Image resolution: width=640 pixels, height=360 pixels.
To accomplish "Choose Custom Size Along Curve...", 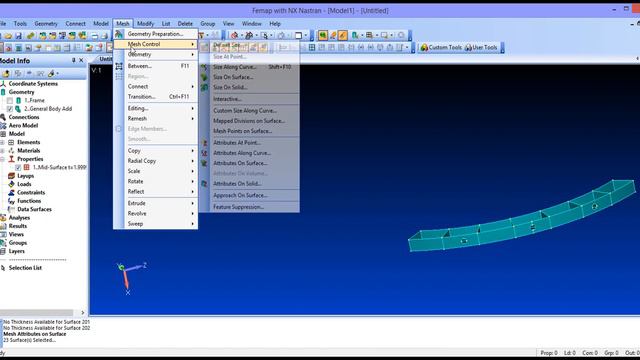I will click(249, 111).
